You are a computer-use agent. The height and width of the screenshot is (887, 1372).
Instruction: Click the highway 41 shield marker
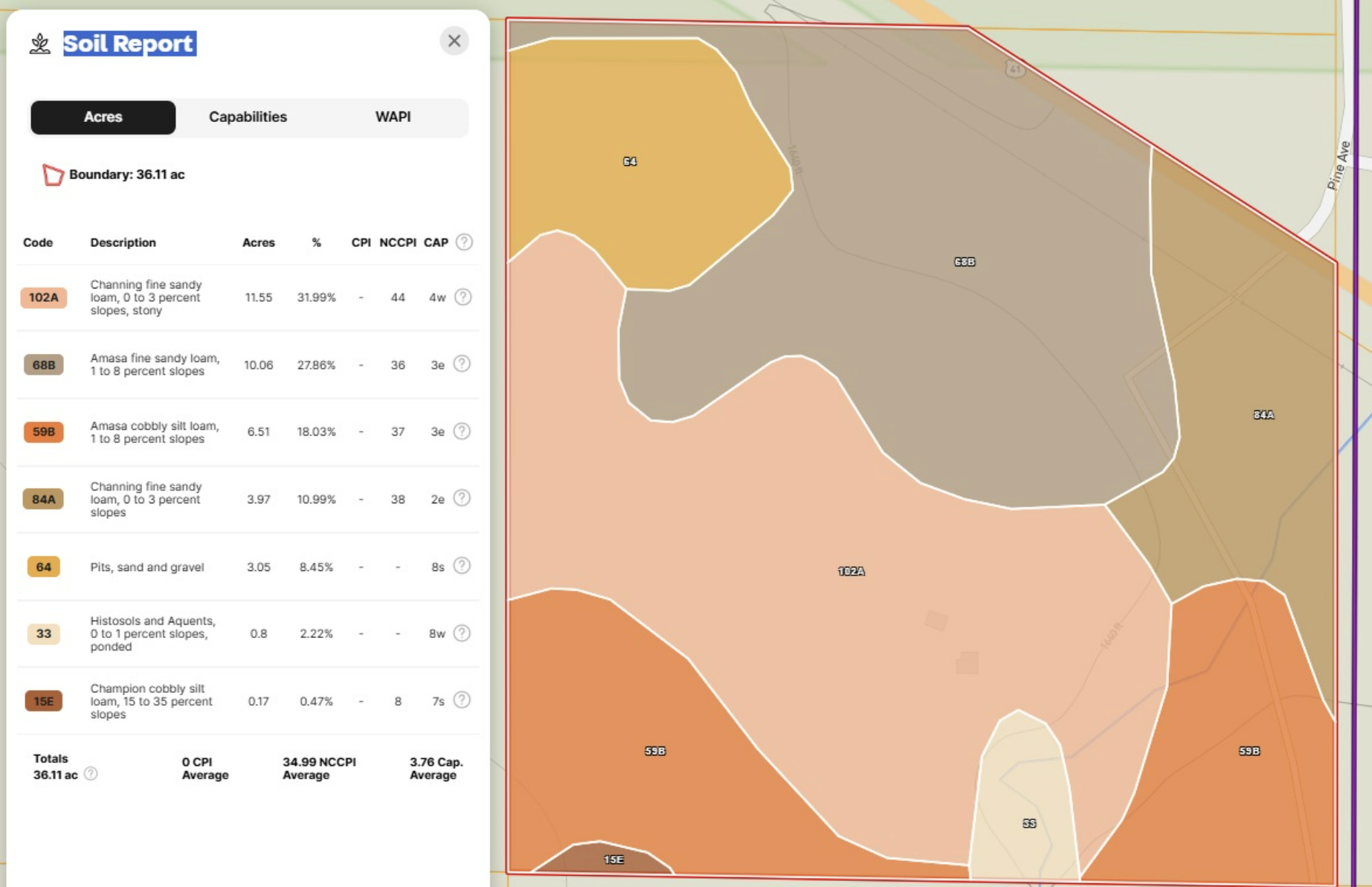pos(1015,69)
